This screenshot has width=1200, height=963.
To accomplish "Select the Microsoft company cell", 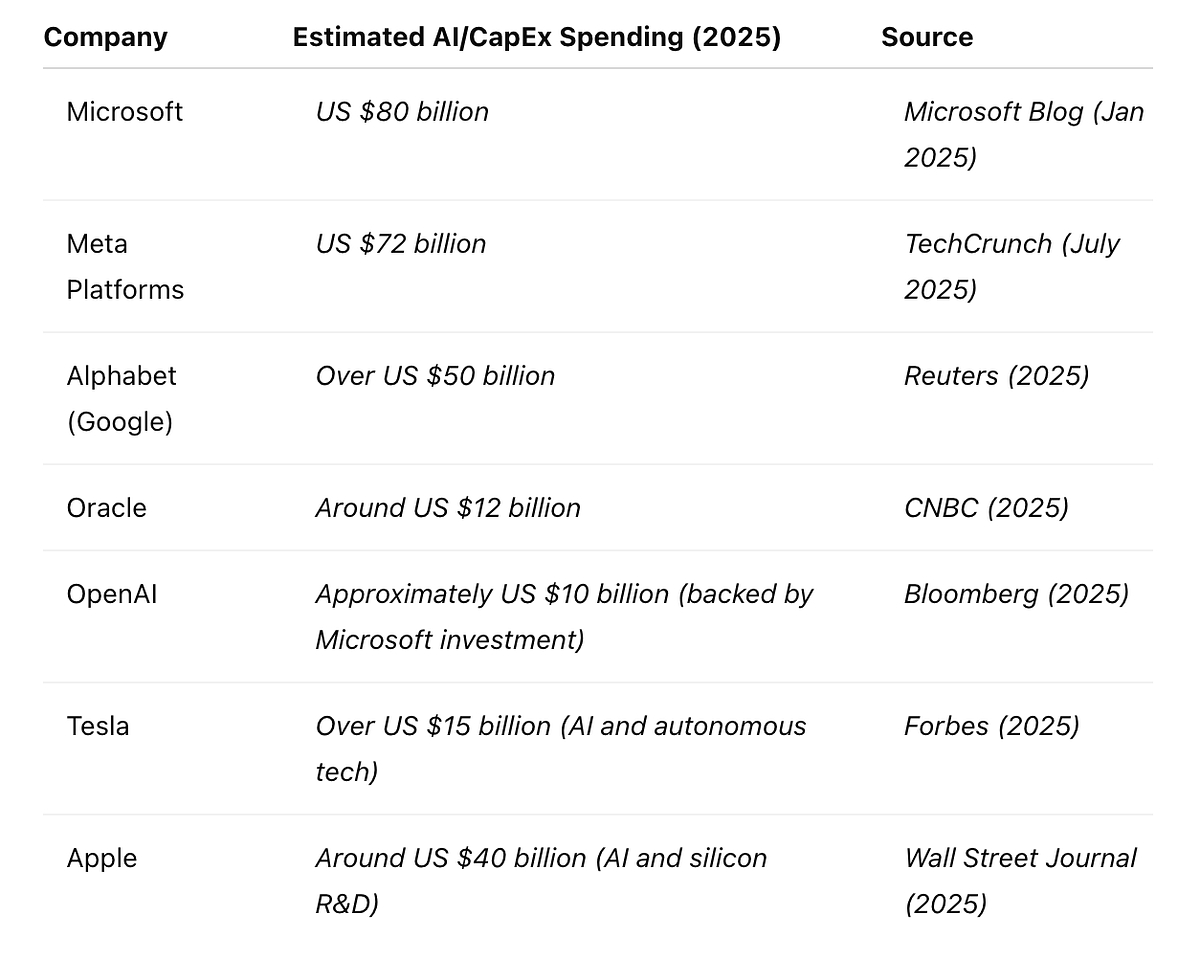I will 125,112.
